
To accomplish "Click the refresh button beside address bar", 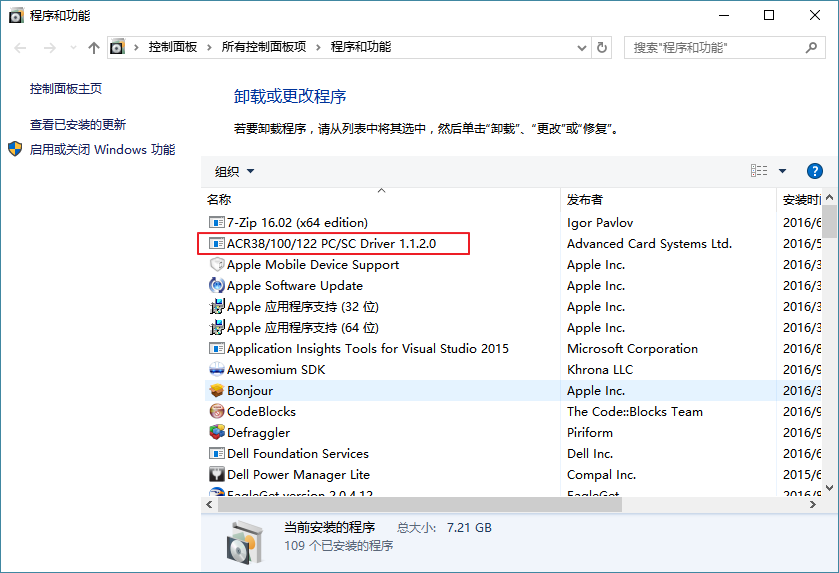I will (x=602, y=47).
